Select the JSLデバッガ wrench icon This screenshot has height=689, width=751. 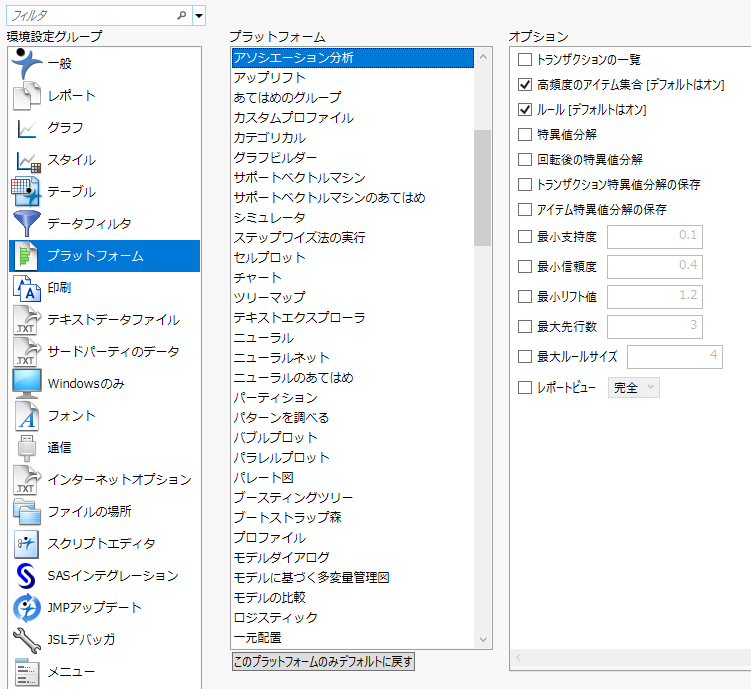click(x=26, y=640)
